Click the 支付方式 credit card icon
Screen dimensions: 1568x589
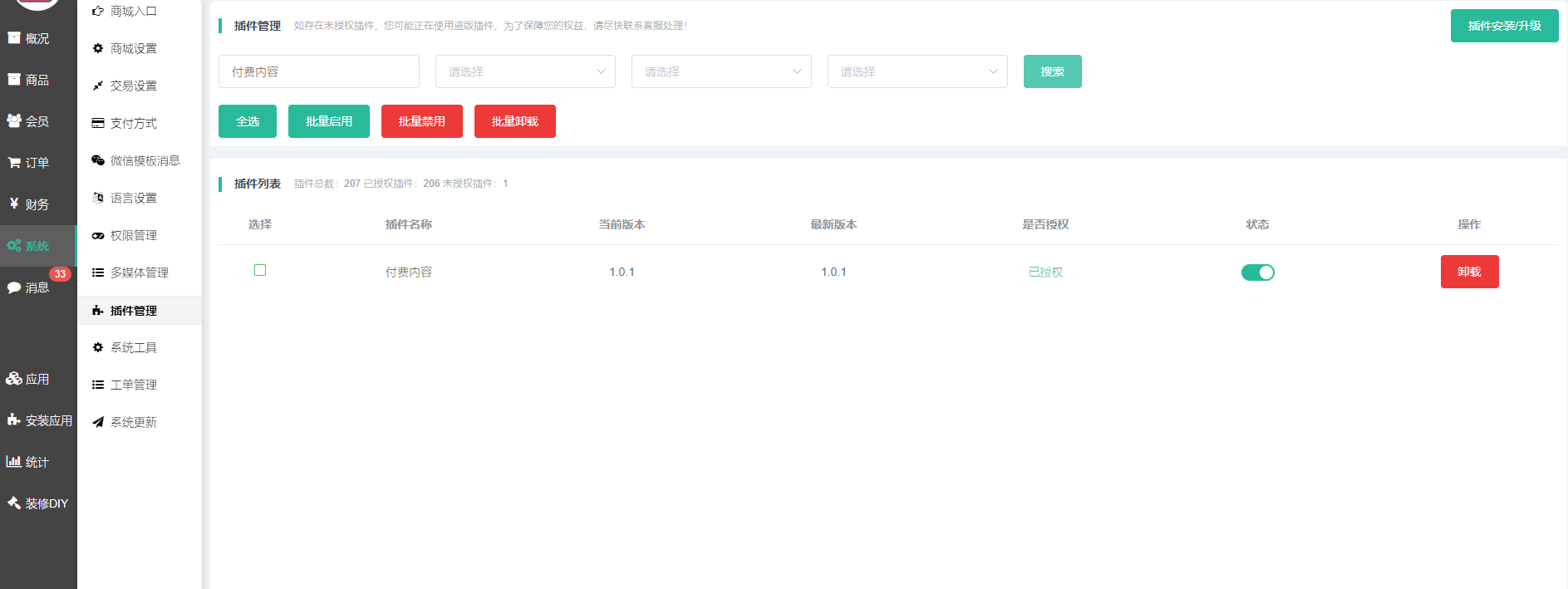(x=98, y=123)
